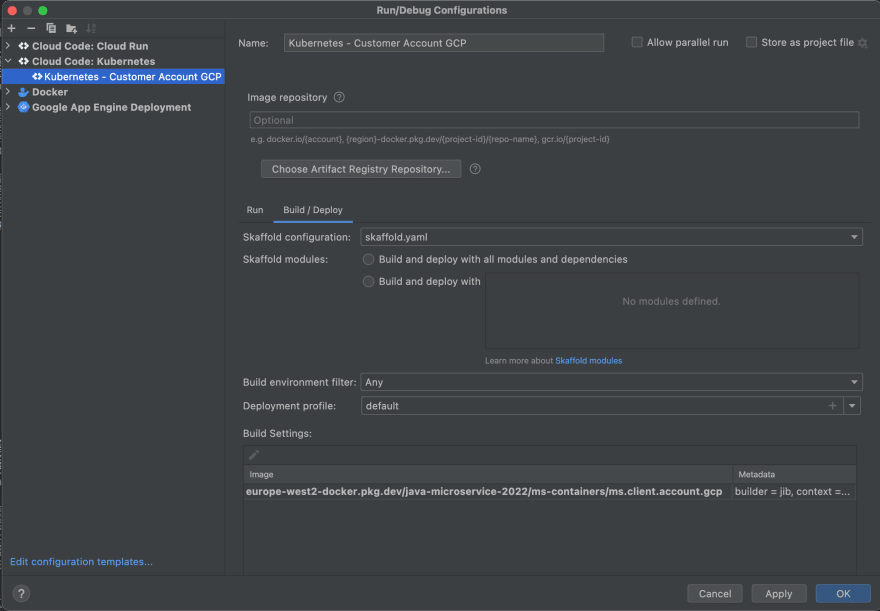Select Build and deploy with specific modules

[368, 282]
